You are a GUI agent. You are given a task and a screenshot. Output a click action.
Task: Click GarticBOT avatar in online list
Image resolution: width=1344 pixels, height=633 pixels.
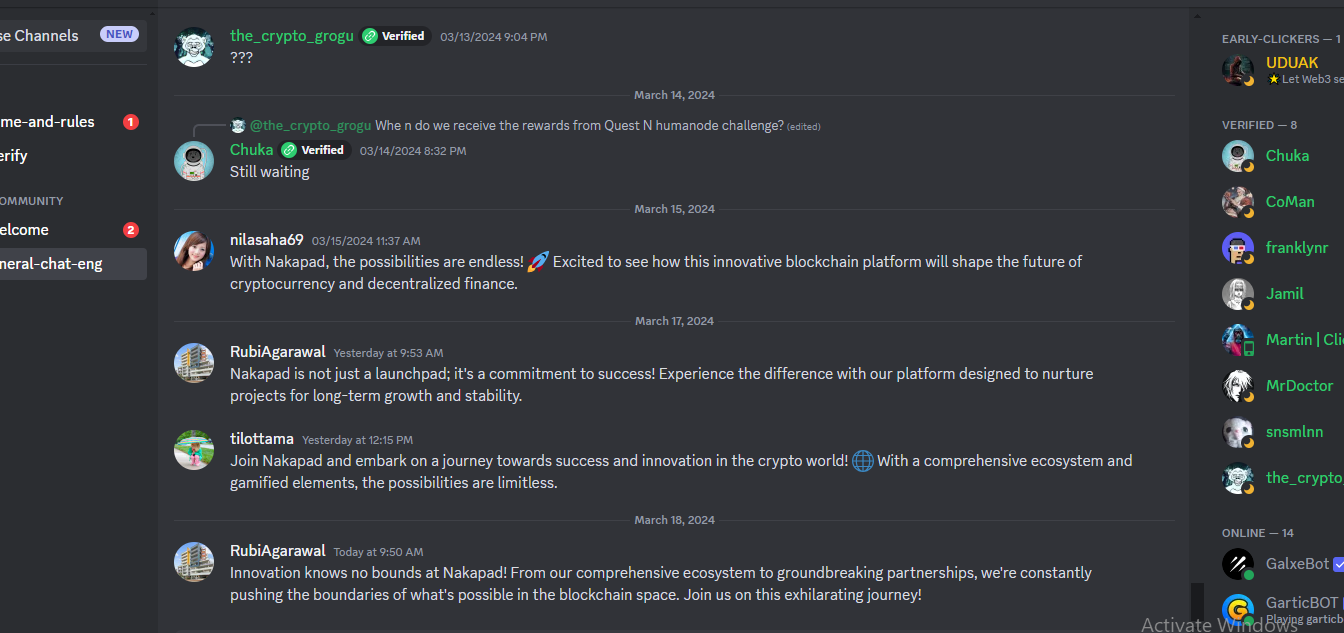(x=1238, y=609)
